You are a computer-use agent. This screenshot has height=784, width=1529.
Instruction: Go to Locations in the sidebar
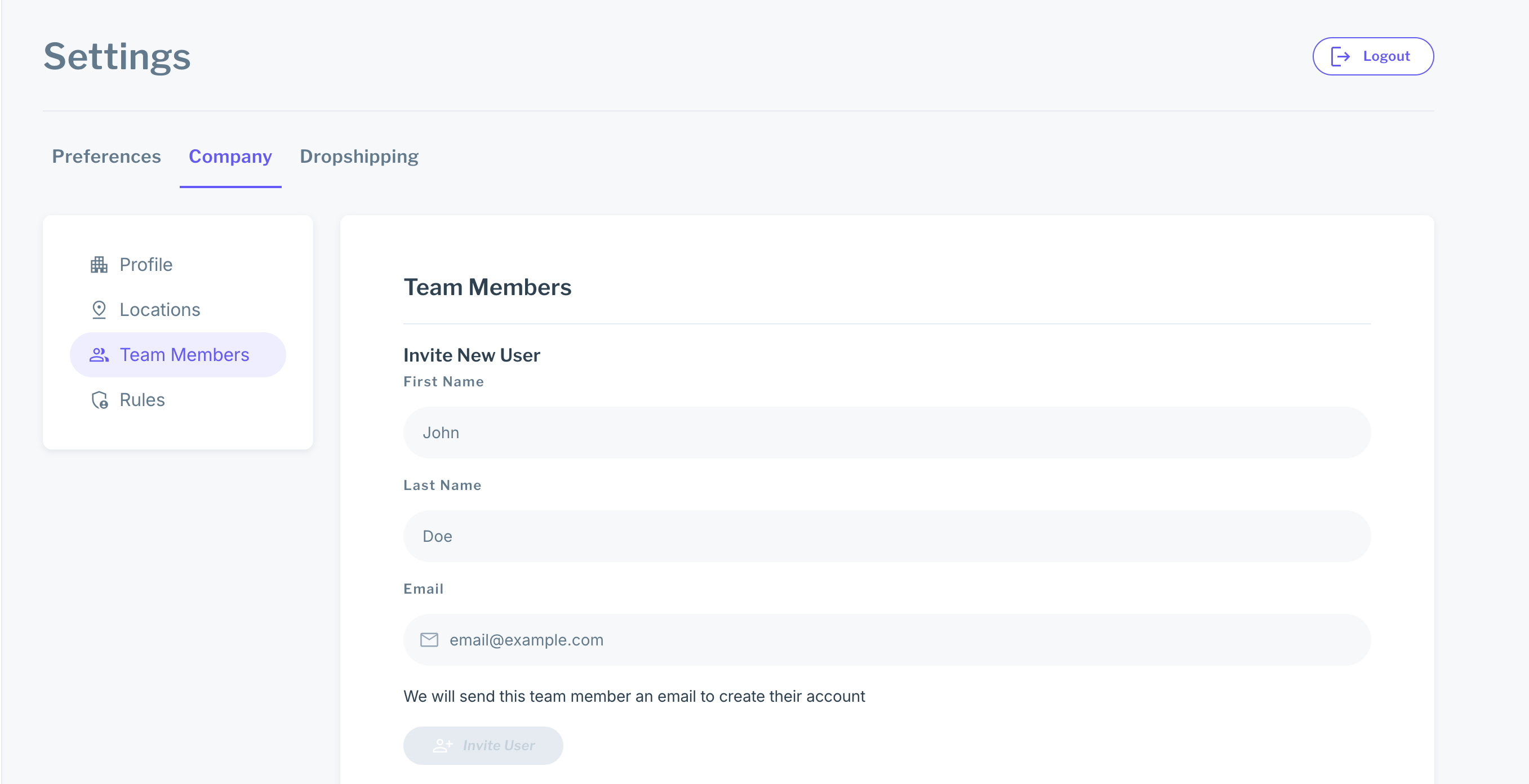pos(159,310)
